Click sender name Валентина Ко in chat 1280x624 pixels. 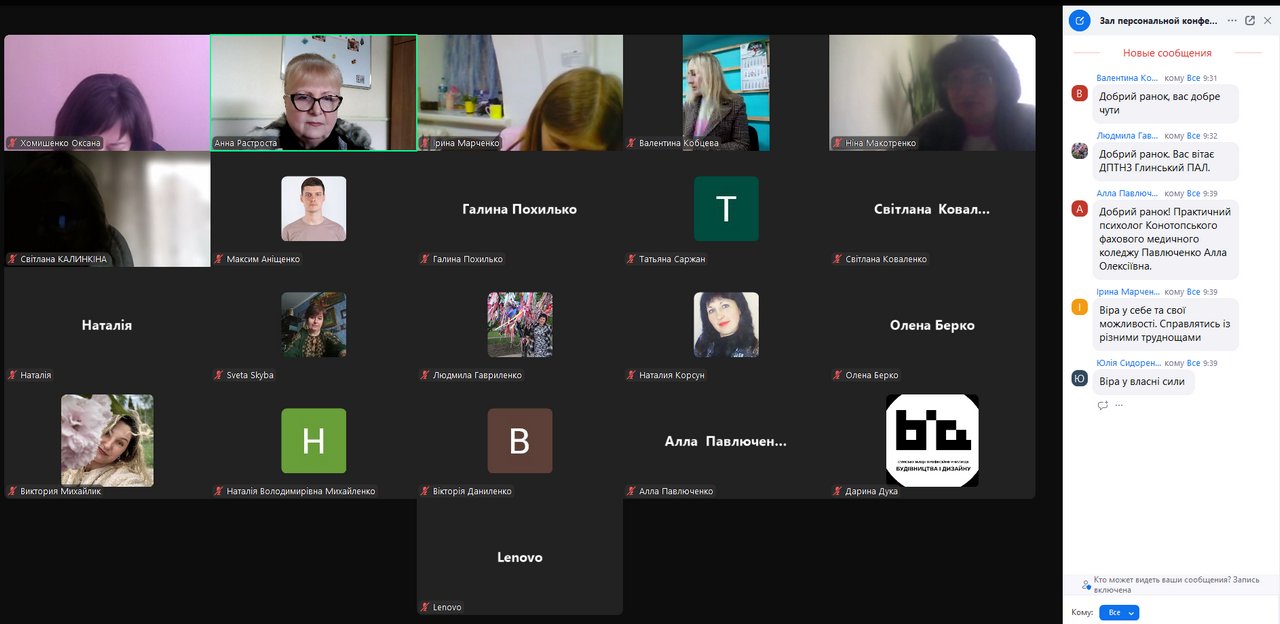[1128, 77]
